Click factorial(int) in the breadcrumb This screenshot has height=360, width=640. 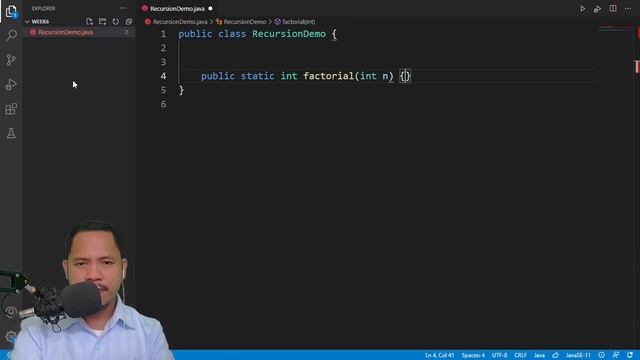pos(298,22)
